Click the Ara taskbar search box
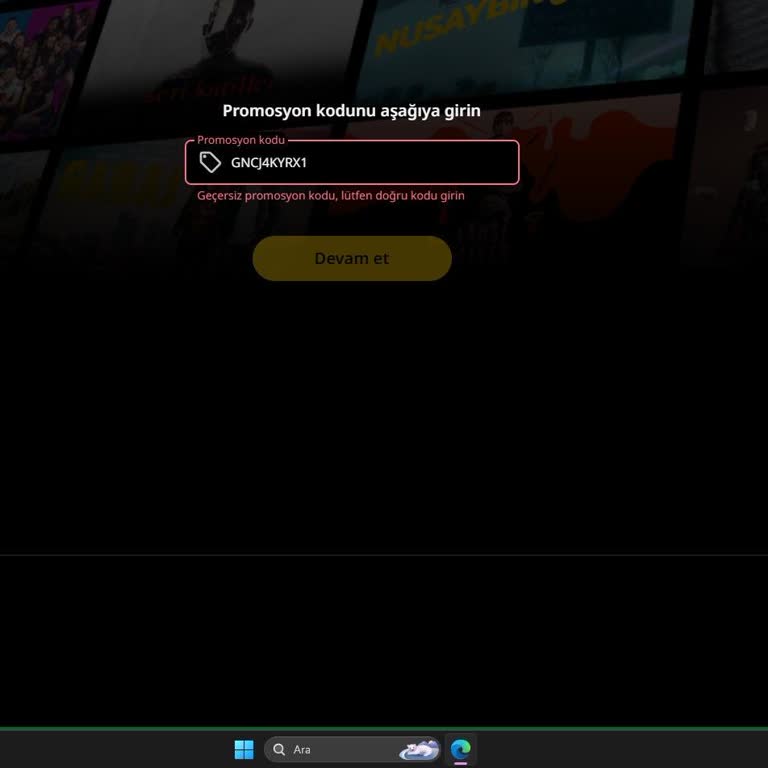 (x=352, y=749)
